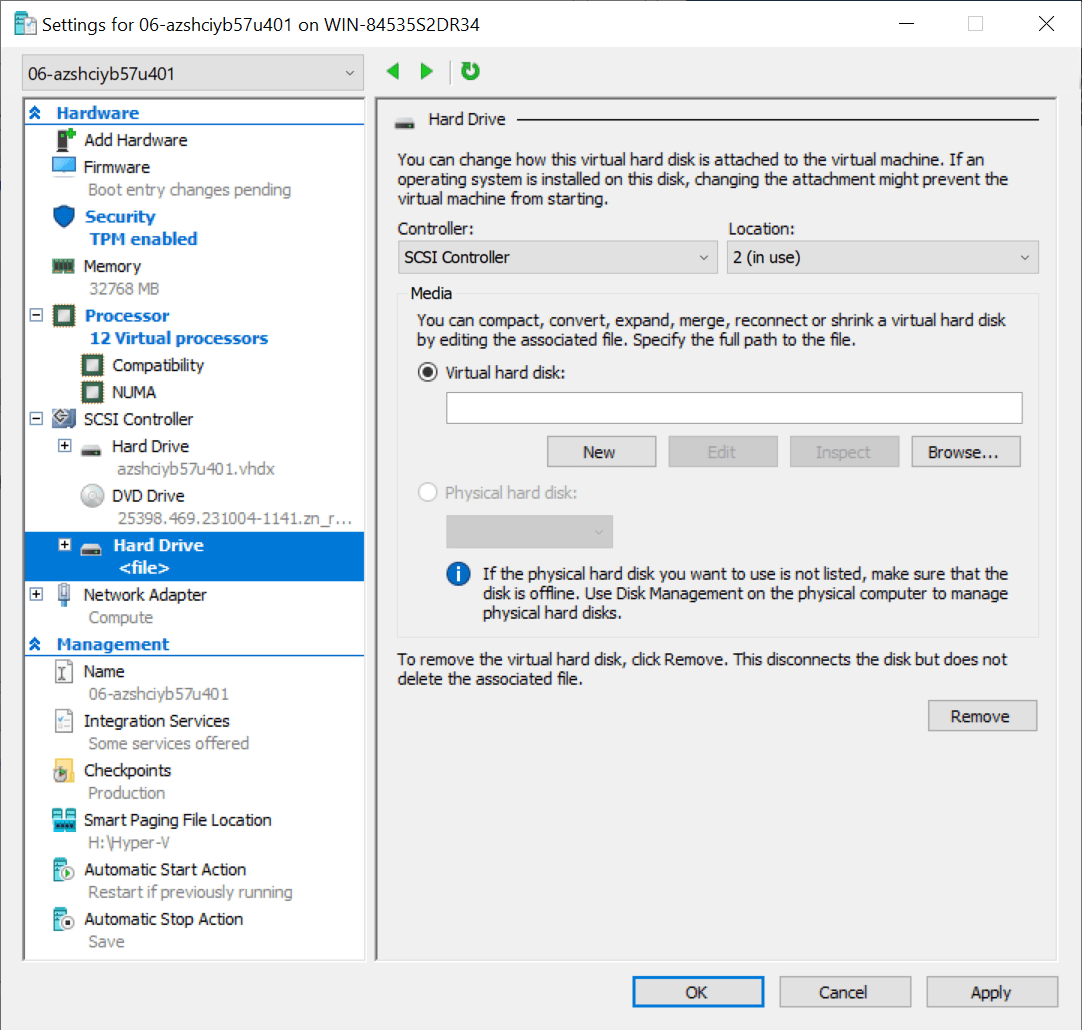The height and width of the screenshot is (1030, 1082).
Task: Select Checkpoints in the tree
Action: pyautogui.click(x=128, y=771)
